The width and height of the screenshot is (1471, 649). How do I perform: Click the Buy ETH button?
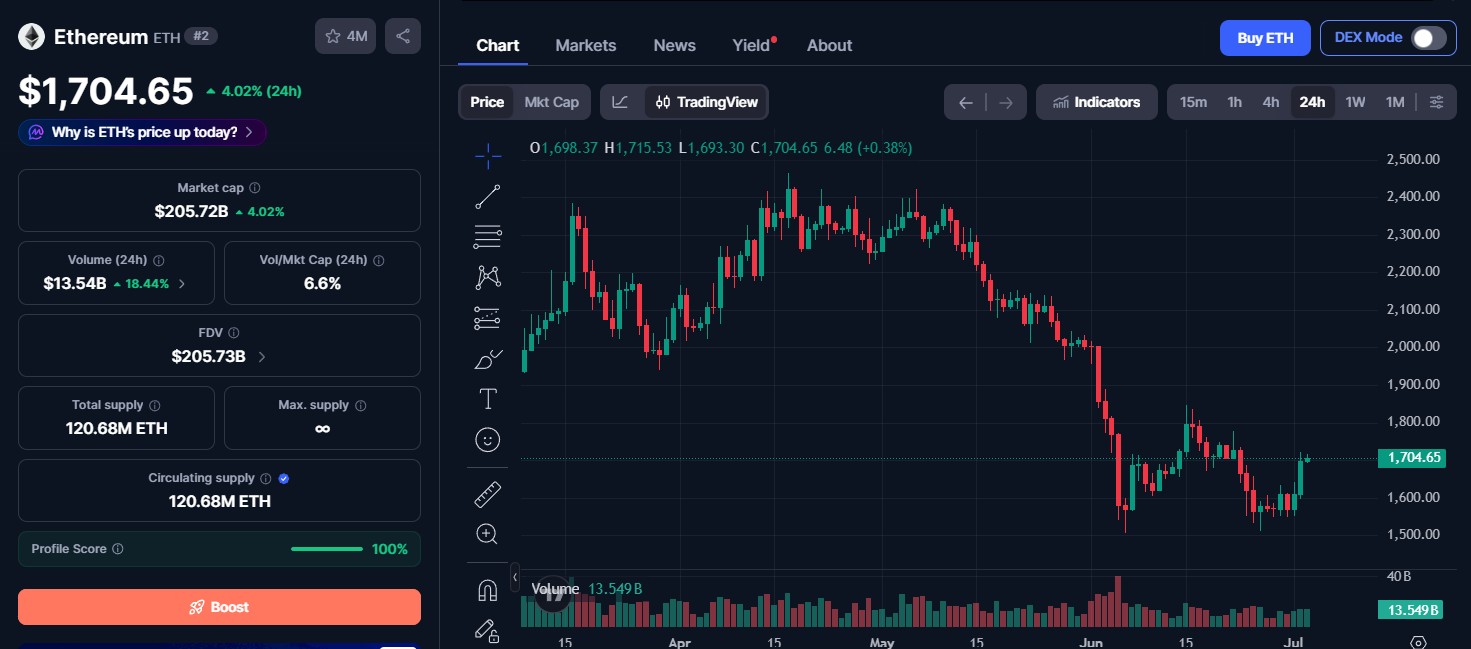pyautogui.click(x=1265, y=38)
